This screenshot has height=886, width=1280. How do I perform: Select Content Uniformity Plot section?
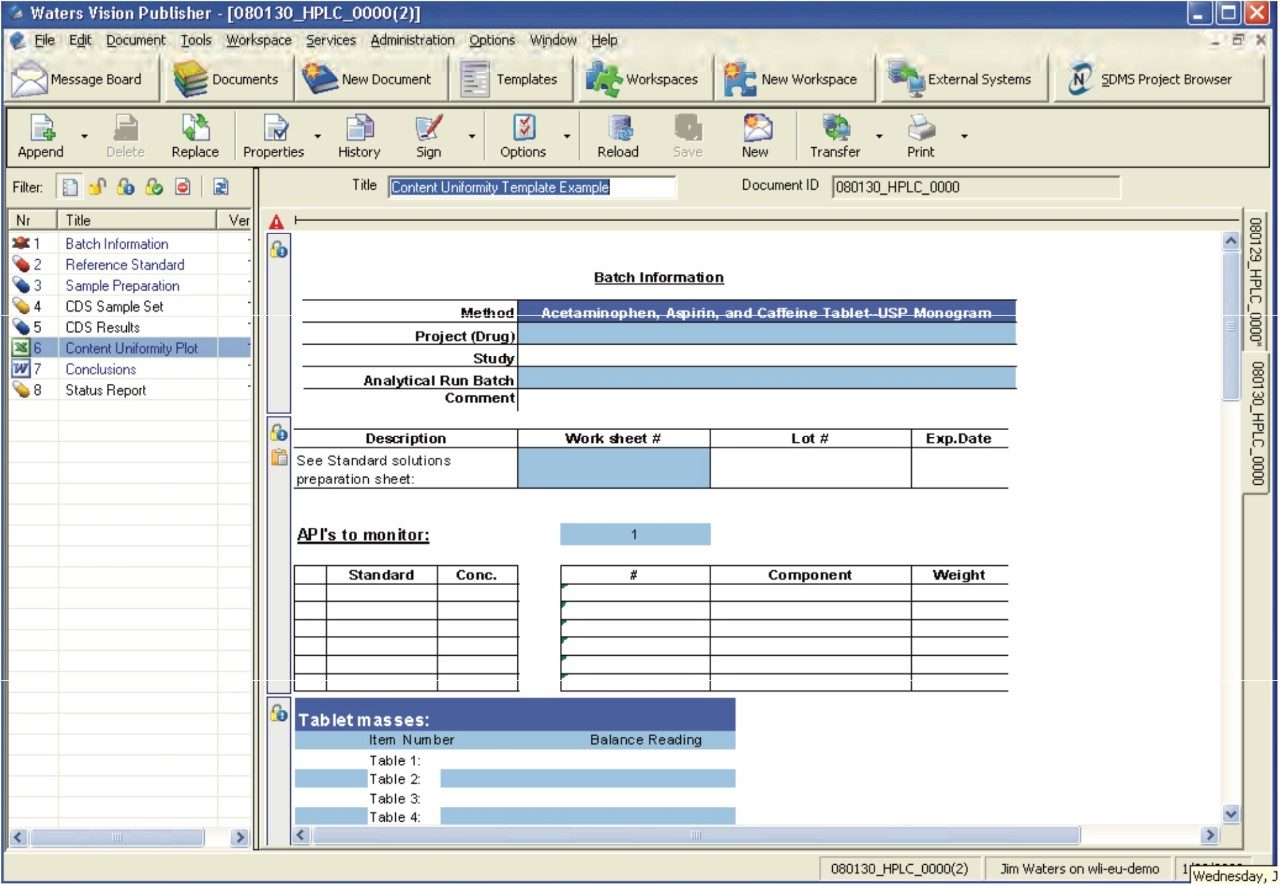(x=131, y=349)
